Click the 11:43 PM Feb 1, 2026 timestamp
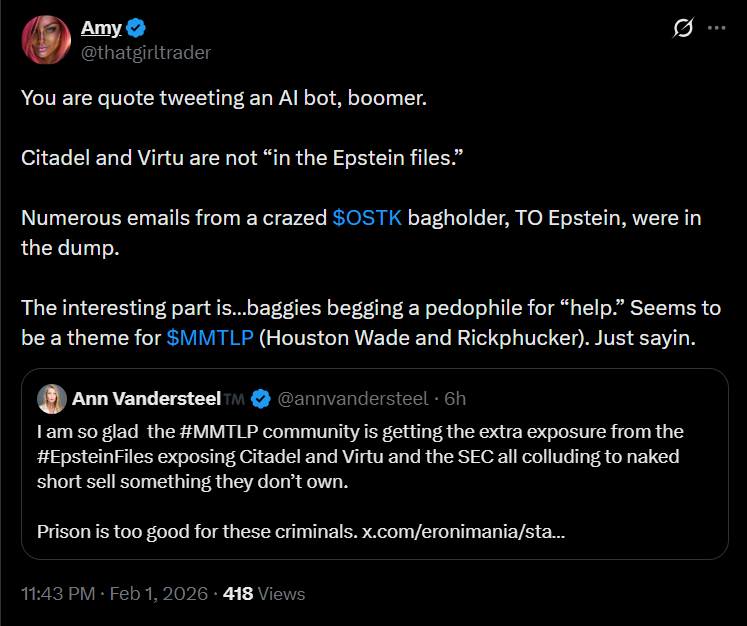This screenshot has width=747, height=626. (x=114, y=594)
